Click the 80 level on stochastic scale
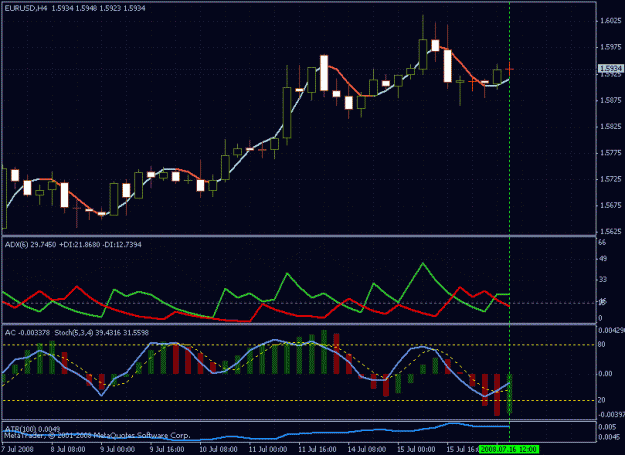Viewport: 625px width, 455px height. point(602,344)
